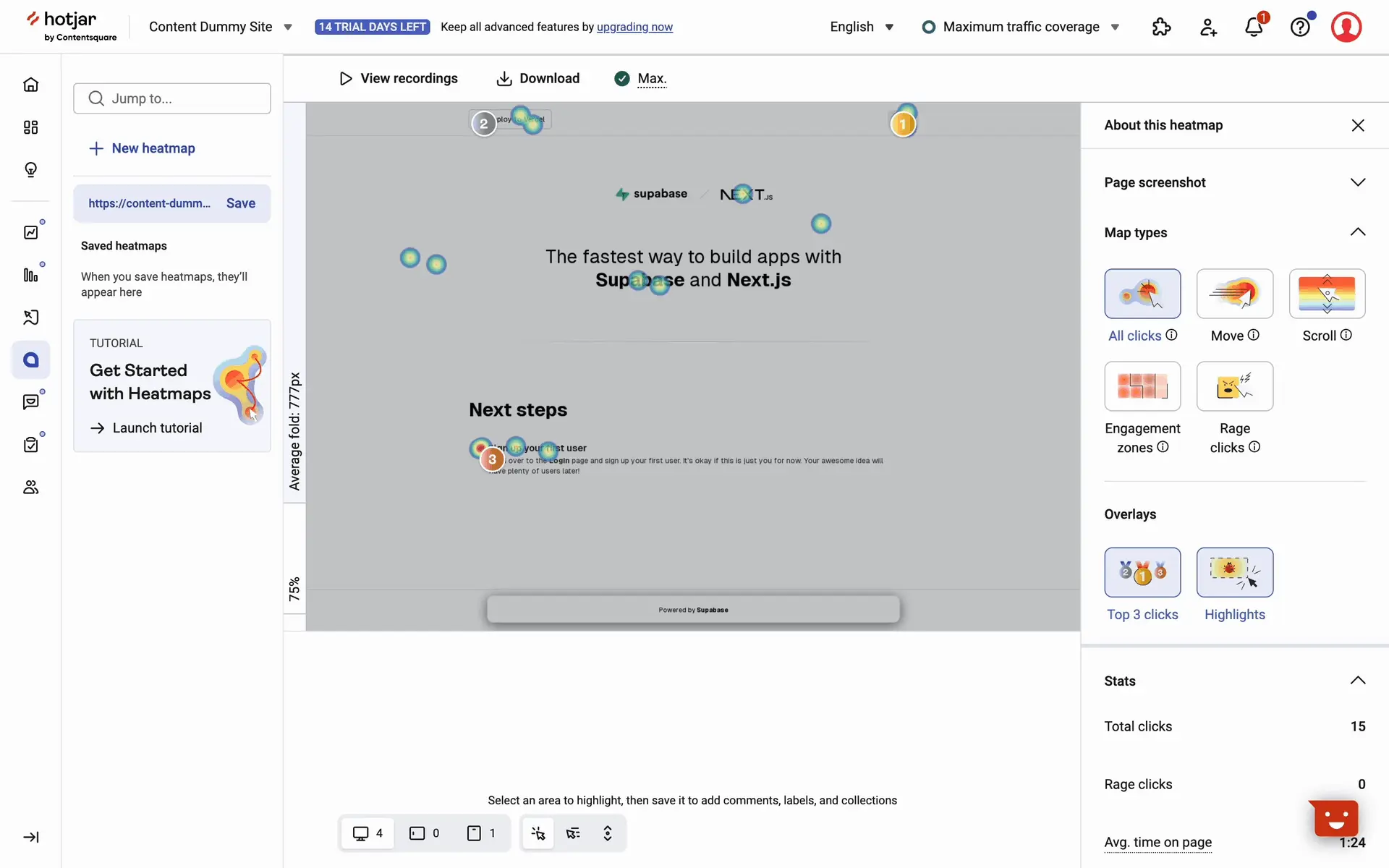Screen dimensions: 1389x868
Task: Open the Heatmaps sidebar icon
Action: pos(30,359)
